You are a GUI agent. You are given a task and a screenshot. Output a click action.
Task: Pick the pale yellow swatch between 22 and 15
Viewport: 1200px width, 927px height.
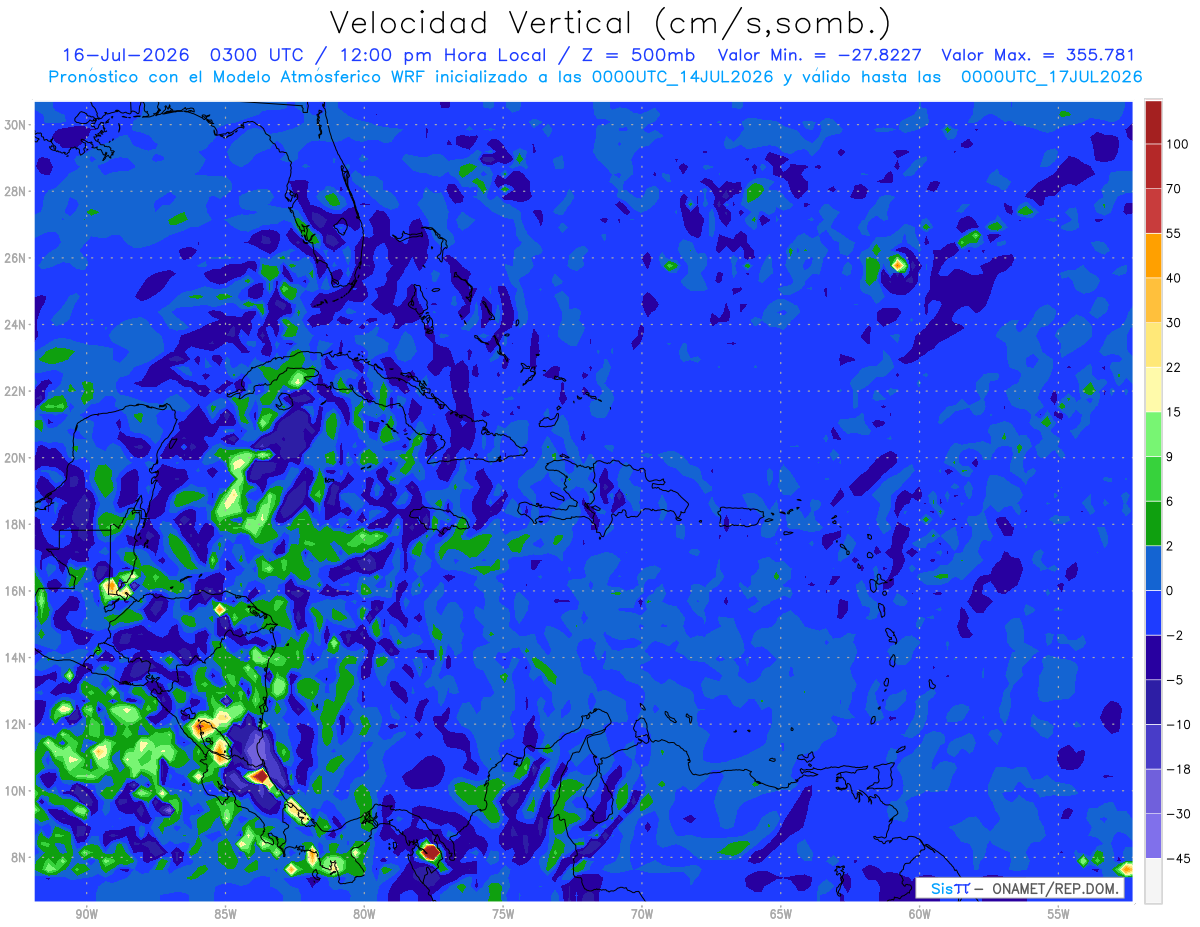(1152, 388)
